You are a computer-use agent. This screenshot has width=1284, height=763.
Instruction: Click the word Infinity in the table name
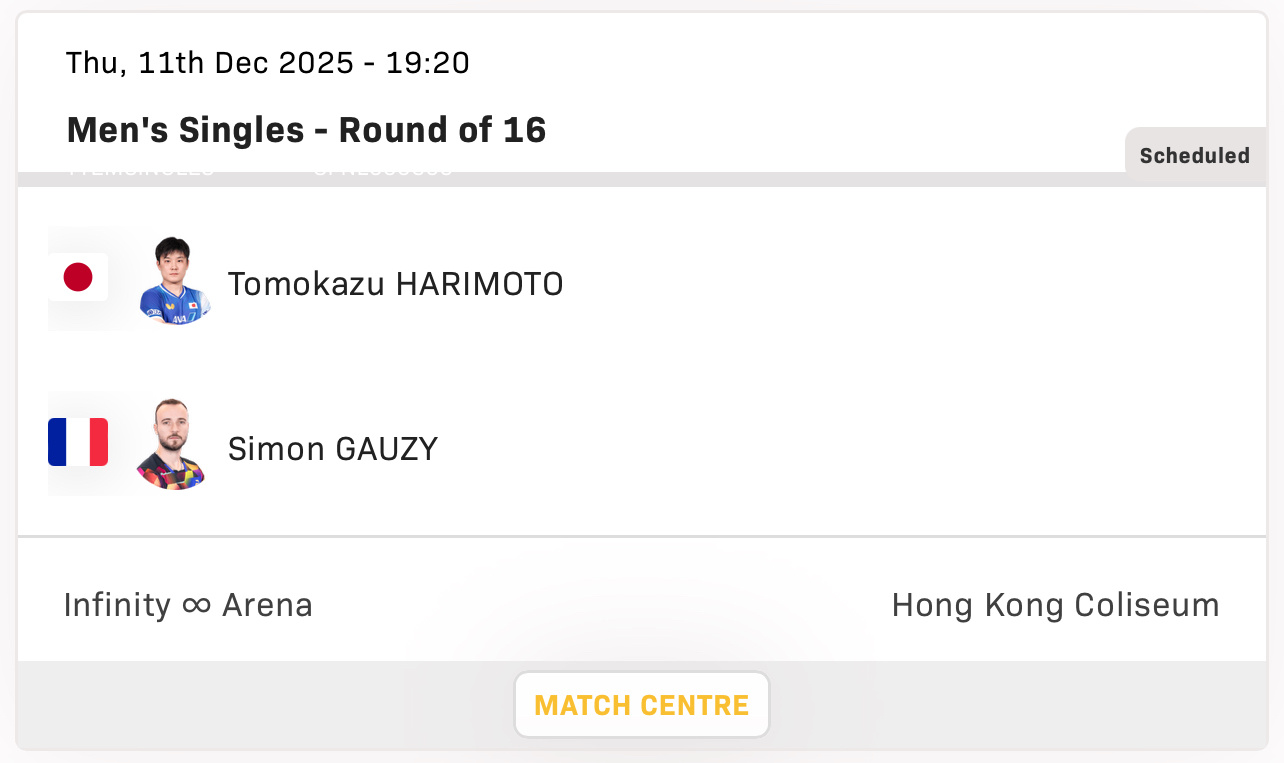pos(117,605)
